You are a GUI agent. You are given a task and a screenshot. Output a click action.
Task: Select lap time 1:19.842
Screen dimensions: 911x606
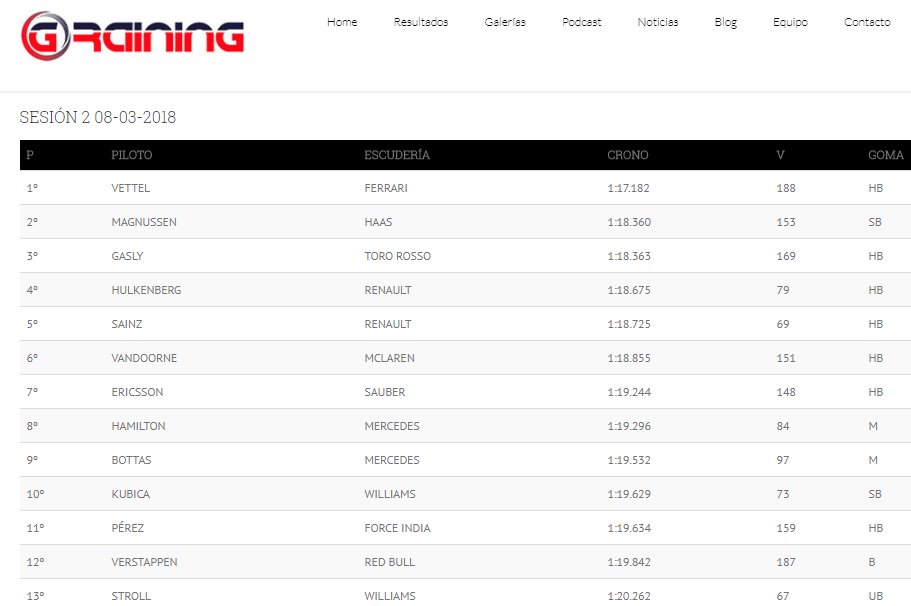[629, 562]
